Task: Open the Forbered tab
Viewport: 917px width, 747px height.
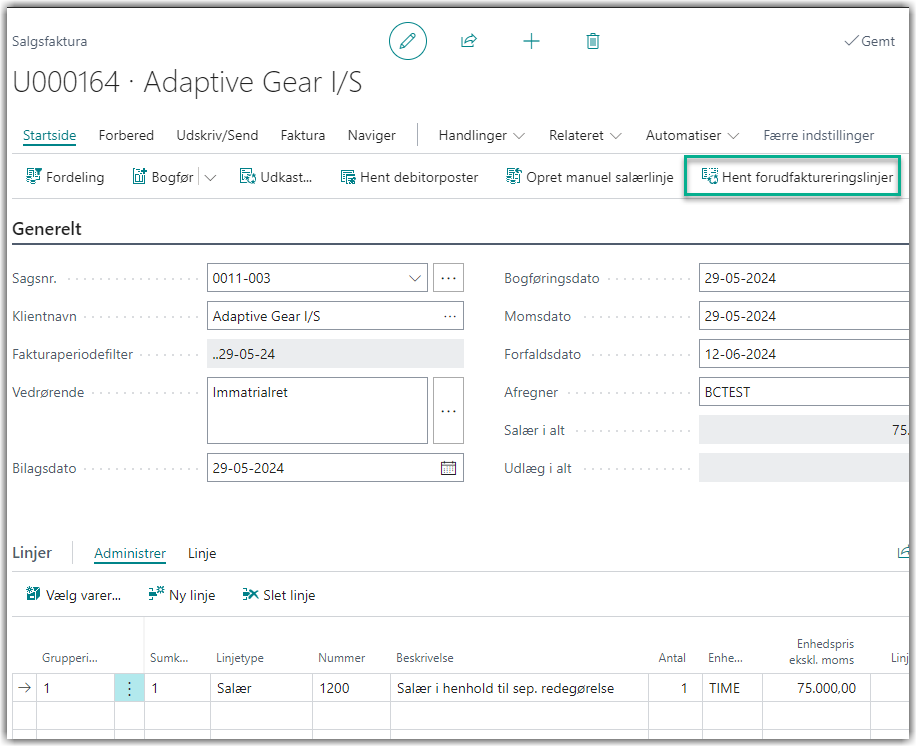Action: tap(126, 135)
